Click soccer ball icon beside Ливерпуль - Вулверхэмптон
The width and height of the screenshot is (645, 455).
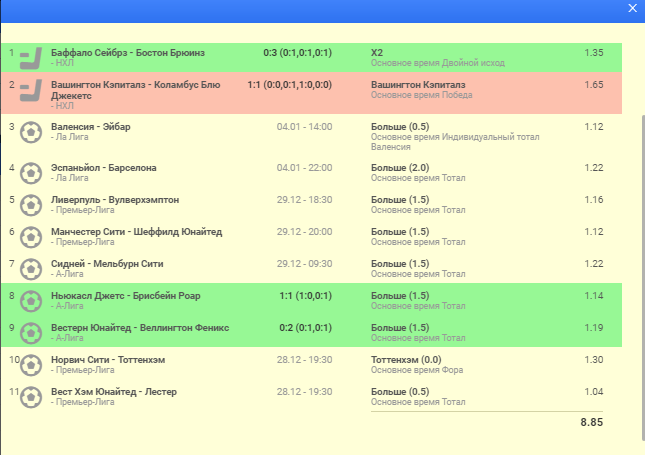30,205
